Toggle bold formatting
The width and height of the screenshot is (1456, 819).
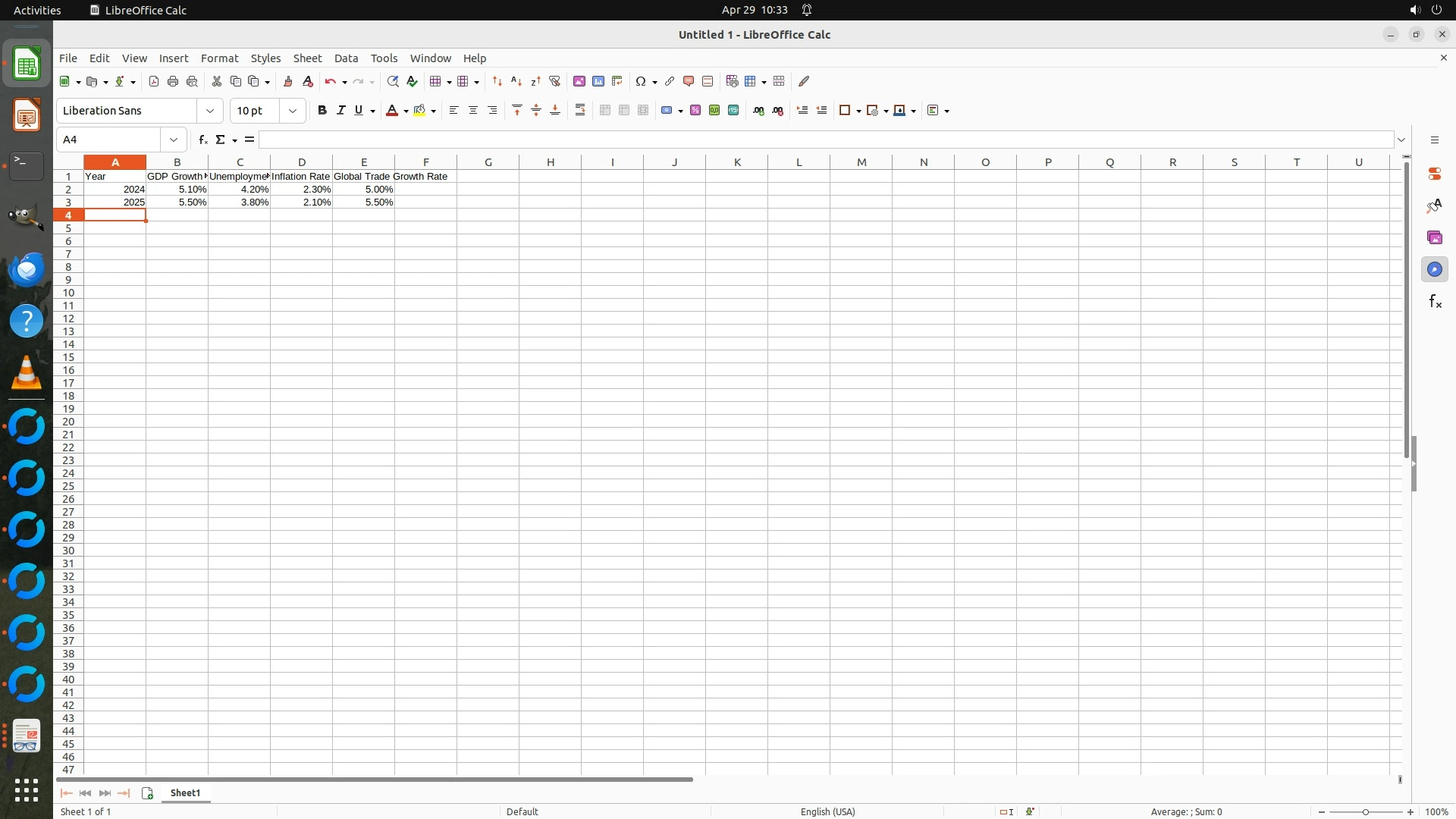pos(322,111)
